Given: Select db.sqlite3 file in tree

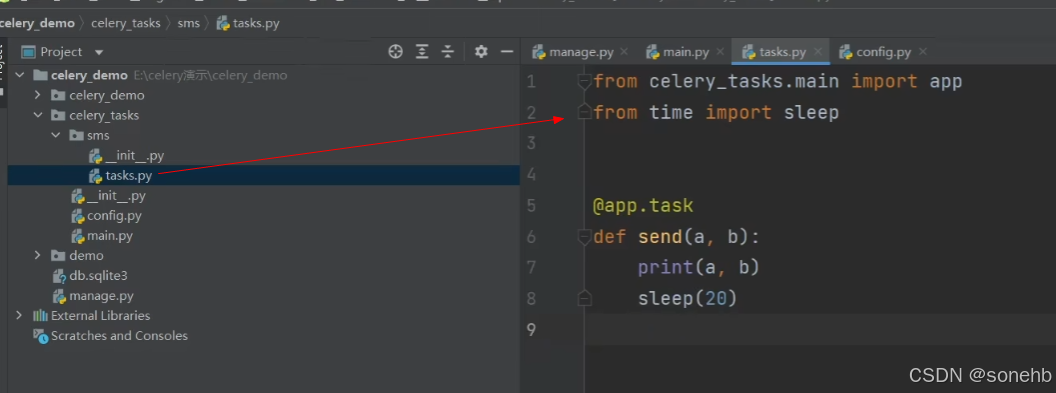Looking at the screenshot, I should pos(90,276).
